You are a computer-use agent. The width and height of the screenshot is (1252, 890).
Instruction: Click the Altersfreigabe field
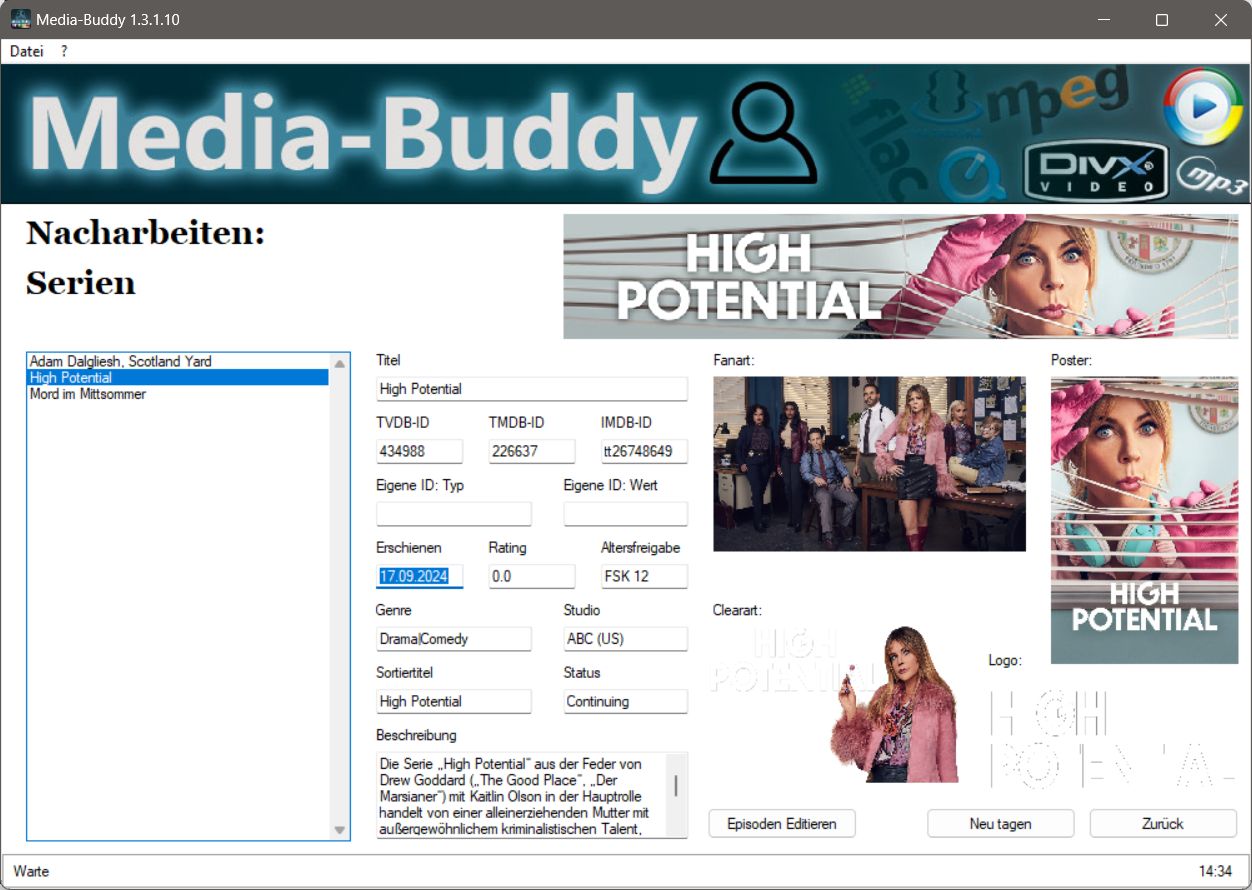coord(644,576)
